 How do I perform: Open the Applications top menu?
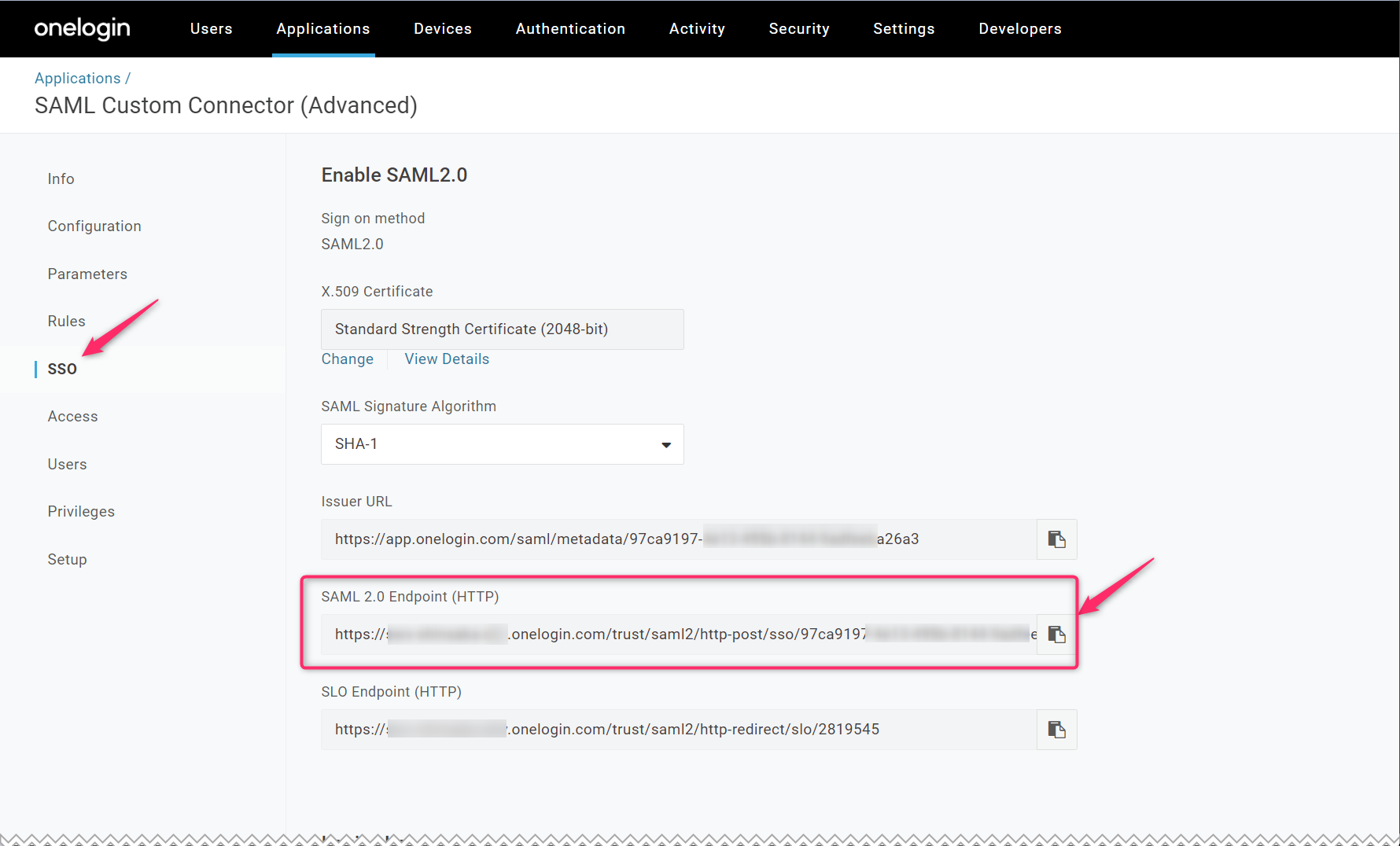(x=323, y=28)
